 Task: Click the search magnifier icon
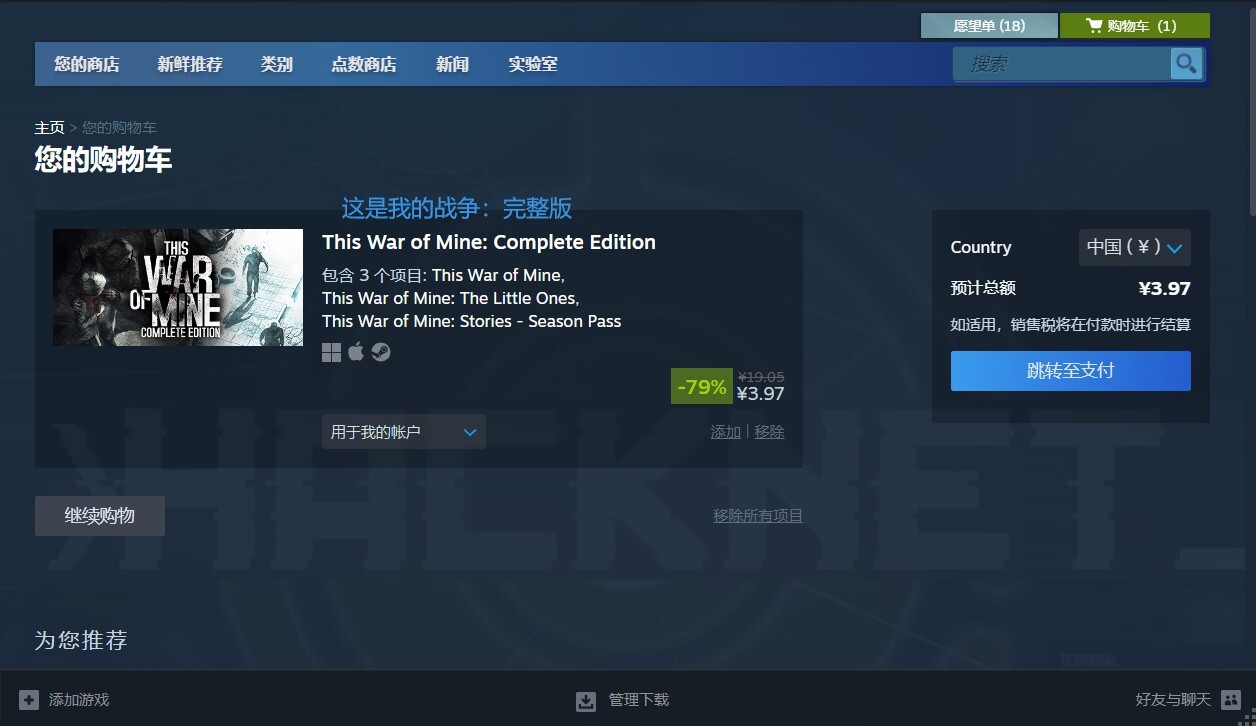[1186, 64]
